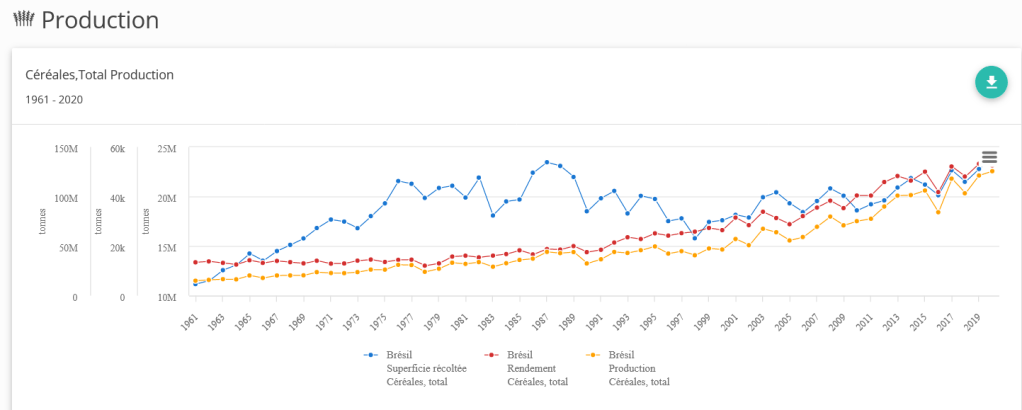Click the teal download button
Viewport: 1022px width, 410px height.
tap(991, 82)
